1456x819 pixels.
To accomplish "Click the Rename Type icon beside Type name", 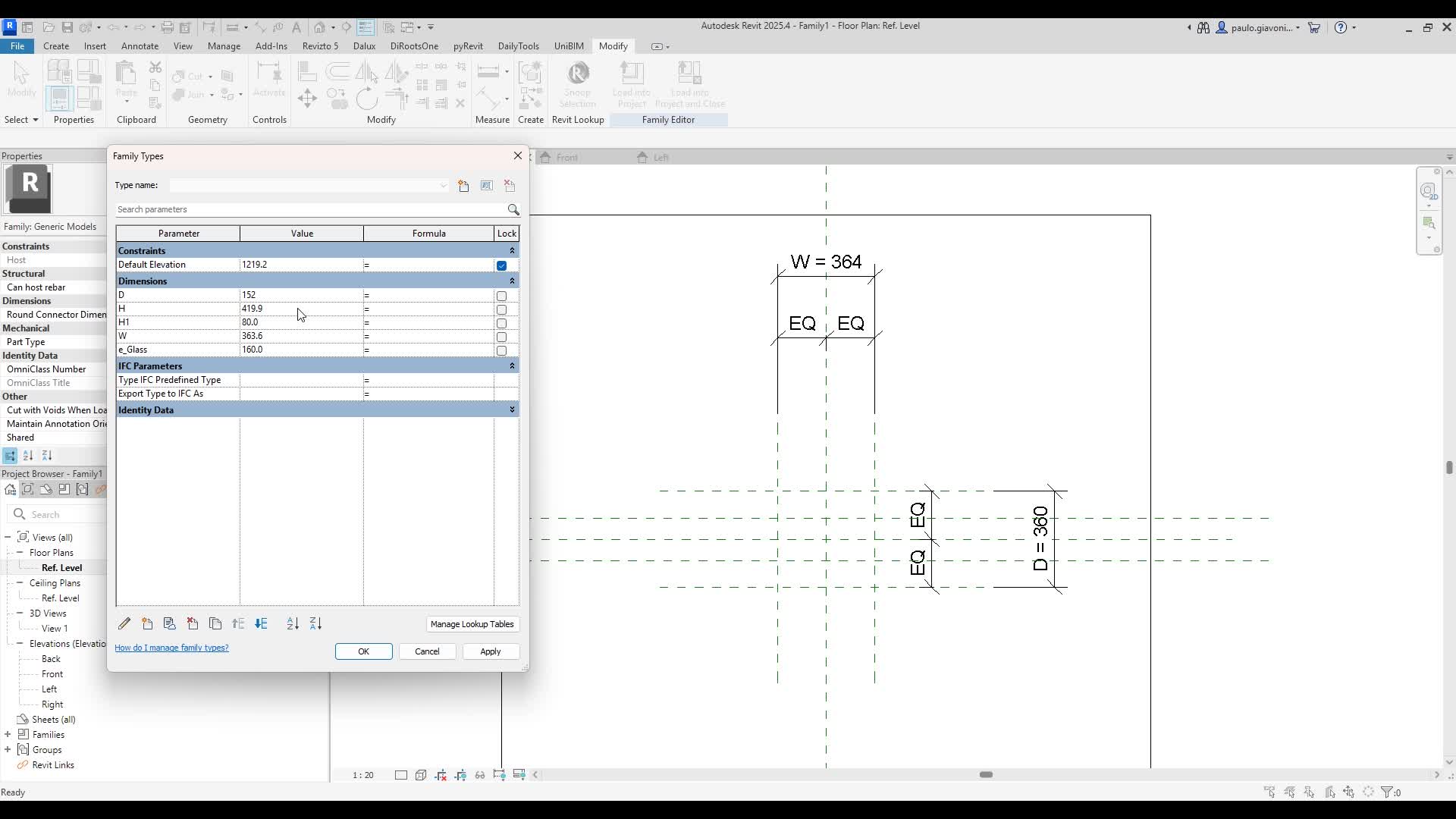I will (487, 186).
